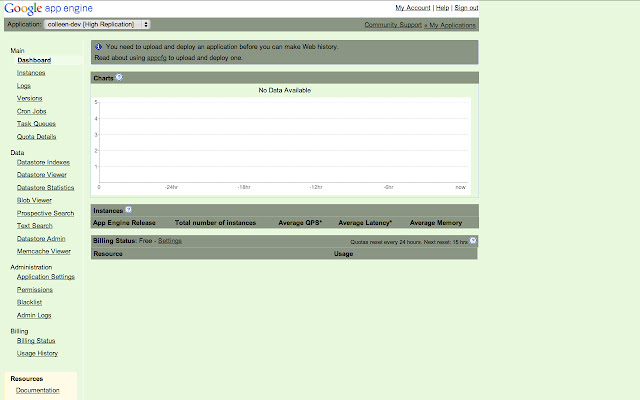This screenshot has width=640, height=400.
Task: Open Dashboard in the sidebar
Action: tap(34, 61)
